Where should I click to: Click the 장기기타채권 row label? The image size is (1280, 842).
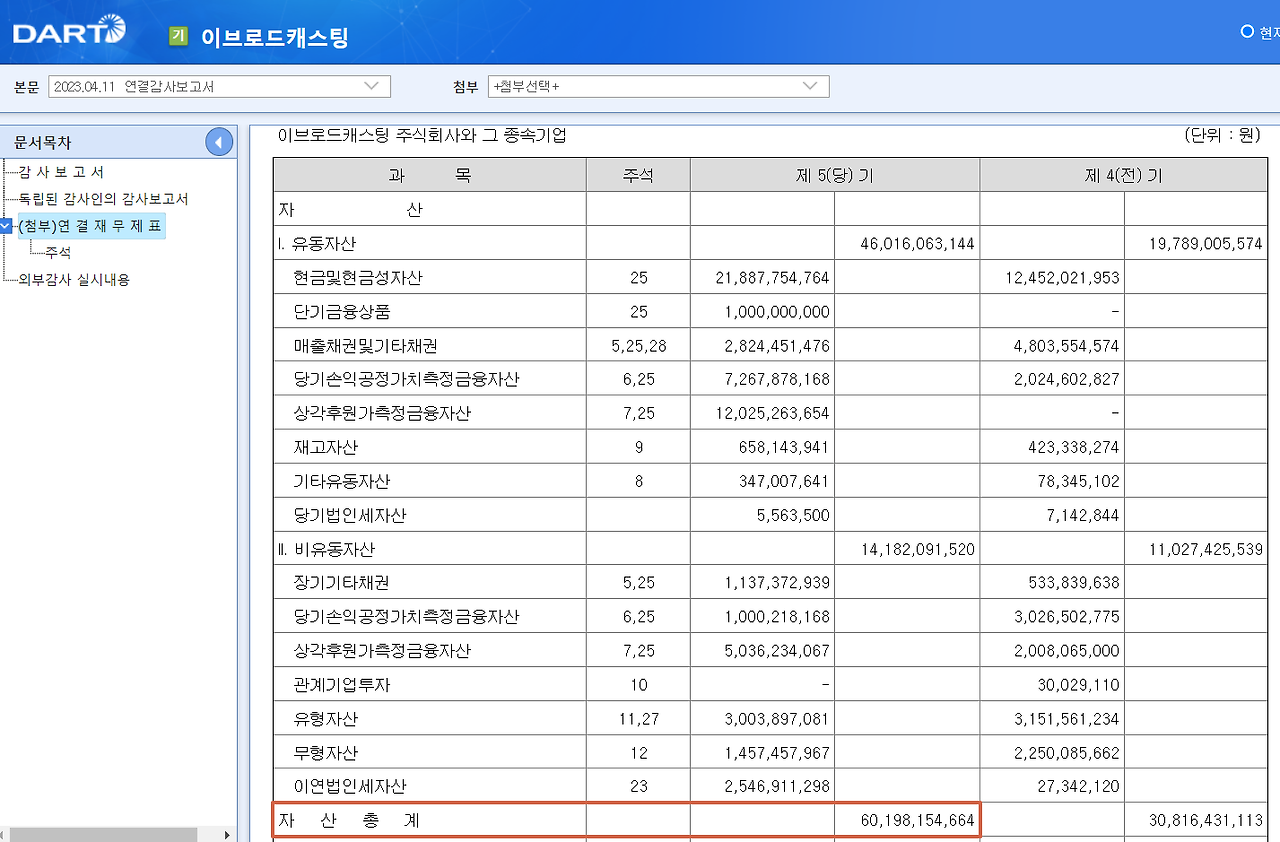[341, 583]
